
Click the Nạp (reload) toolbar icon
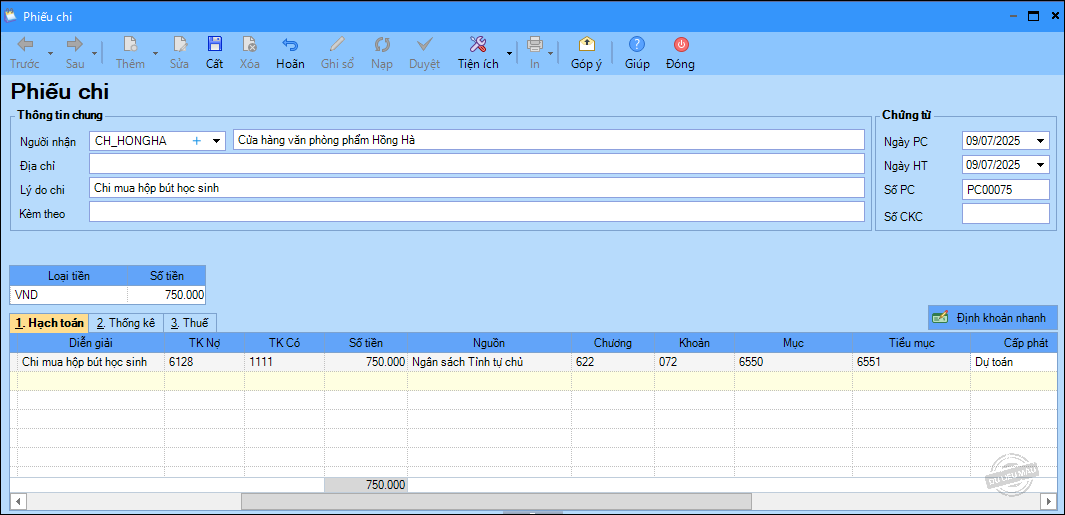coord(382,45)
